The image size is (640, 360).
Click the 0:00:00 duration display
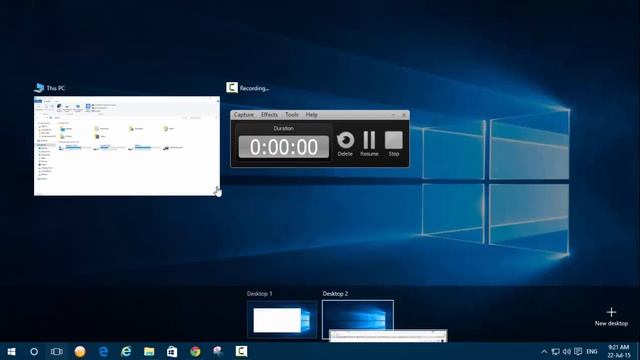pyautogui.click(x=284, y=147)
